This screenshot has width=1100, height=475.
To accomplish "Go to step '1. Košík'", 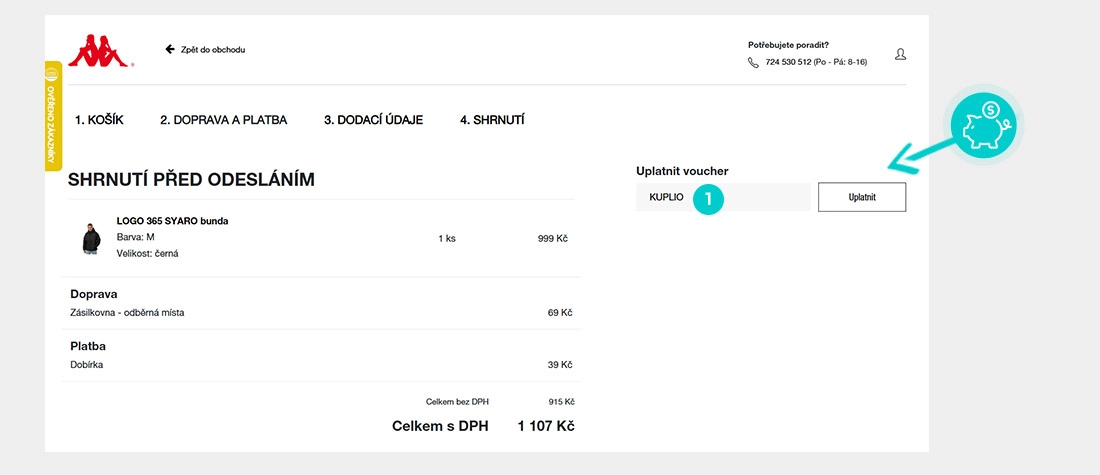I will click(99, 120).
